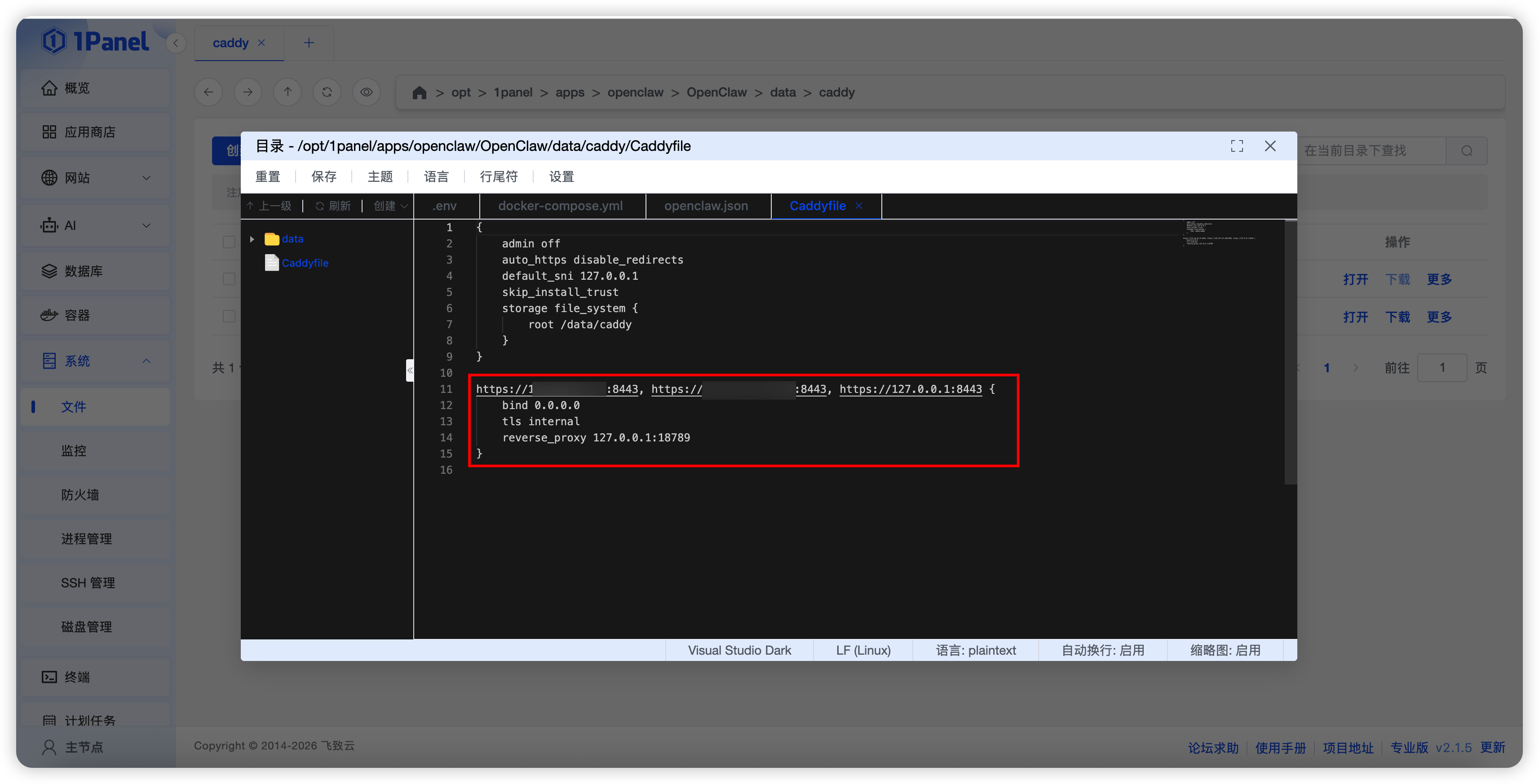Open the 终端 terminal sidebar item
The width and height of the screenshot is (1539, 784).
click(78, 677)
